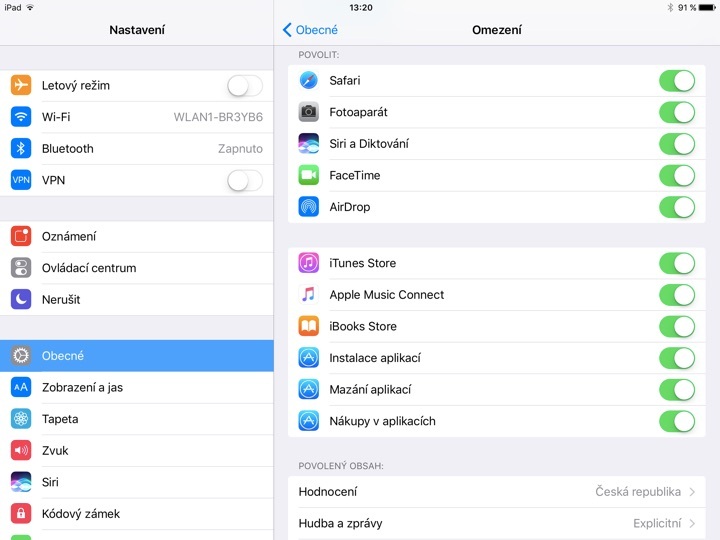
Task: Tap the Hodnocení label
Action: pyautogui.click(x=328, y=492)
